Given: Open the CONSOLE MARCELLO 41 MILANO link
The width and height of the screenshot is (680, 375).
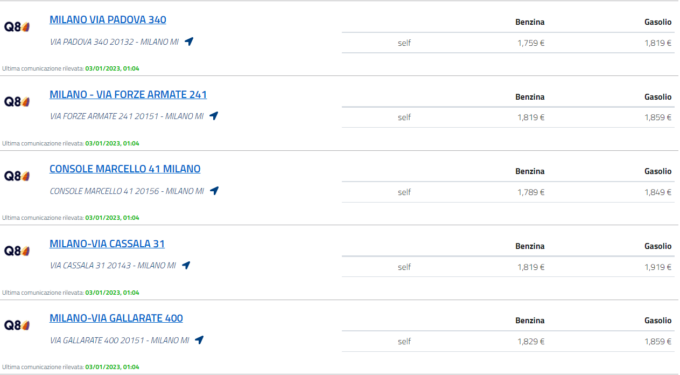Looking at the screenshot, I should tap(125, 169).
